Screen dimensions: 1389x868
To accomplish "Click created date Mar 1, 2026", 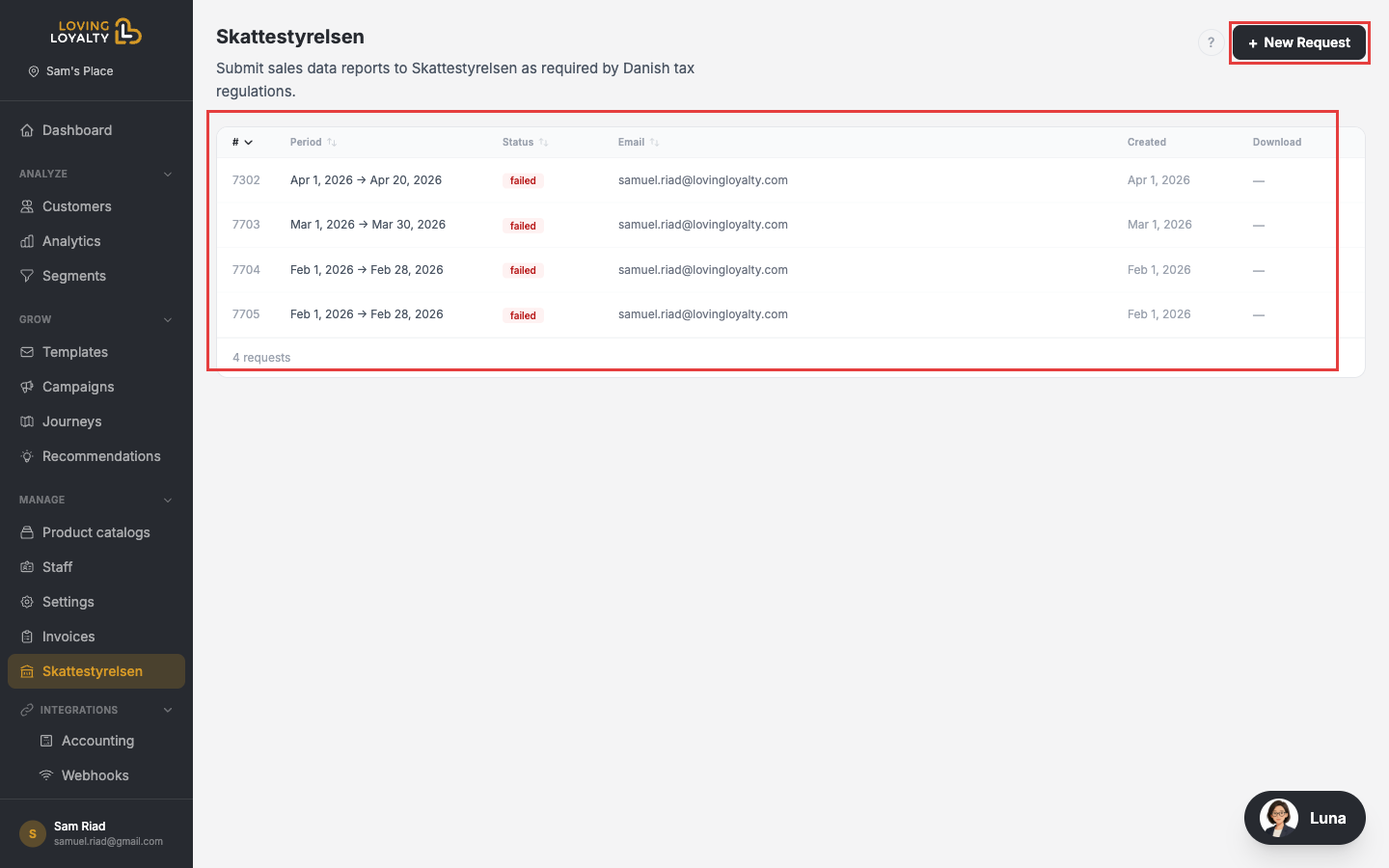I will 1159,225.
